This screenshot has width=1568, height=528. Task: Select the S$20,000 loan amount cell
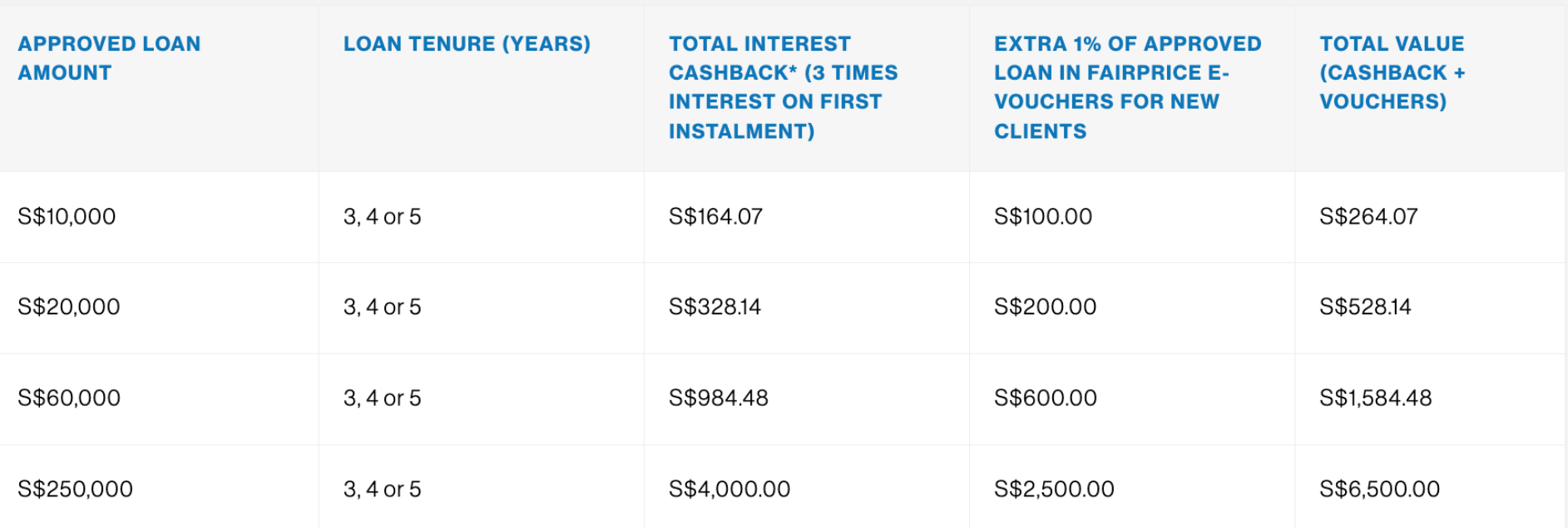(x=69, y=307)
